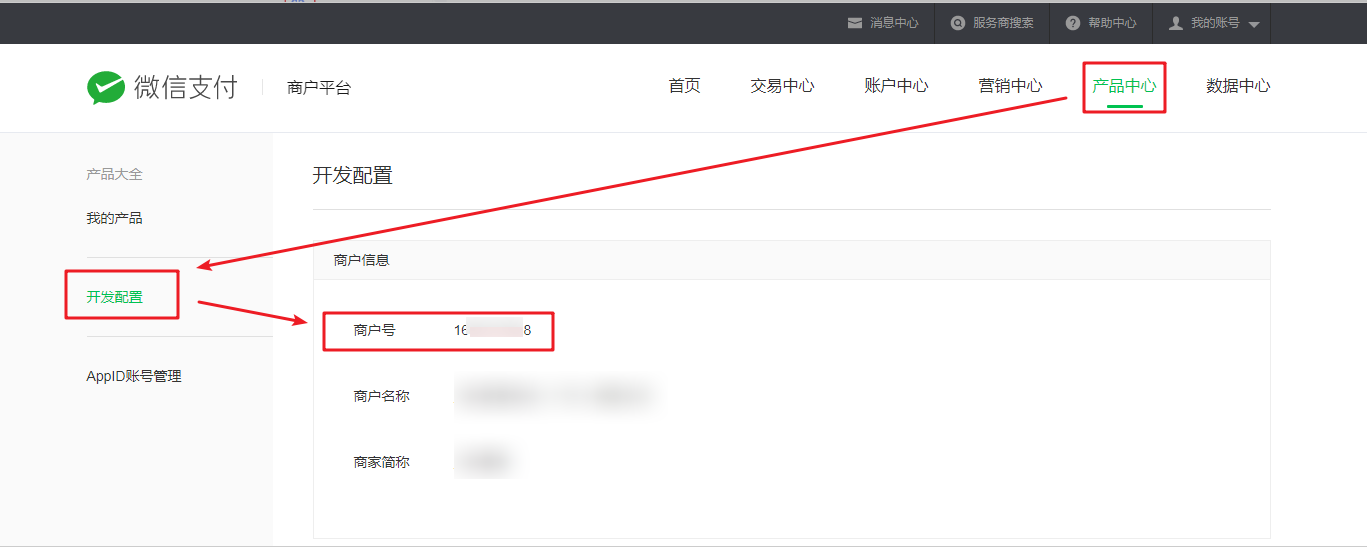Viewport: 1367px width, 547px height.
Task: Click the 产品大全 sidebar heading
Action: (x=114, y=174)
